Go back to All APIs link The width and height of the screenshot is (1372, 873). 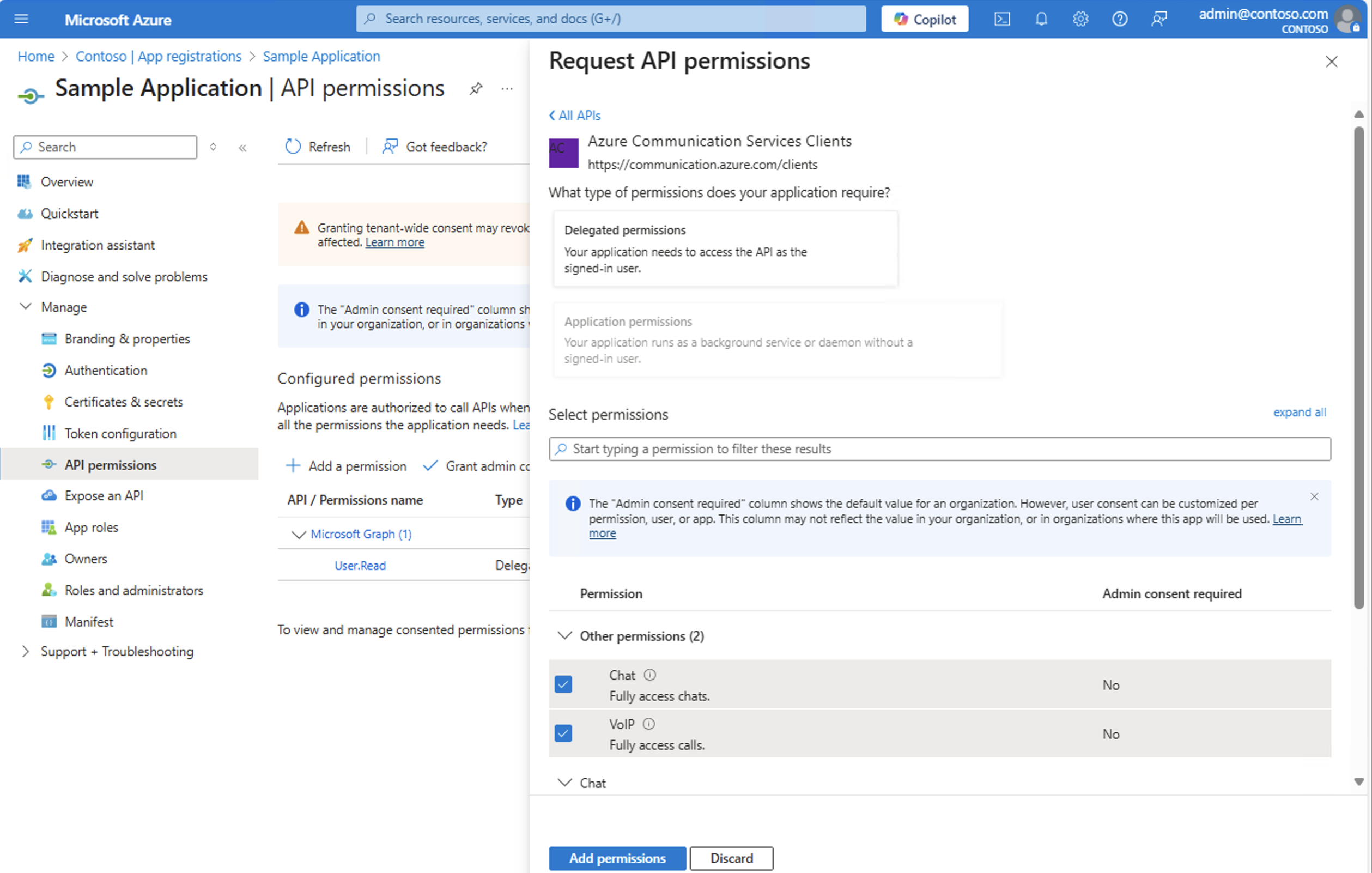(x=574, y=116)
